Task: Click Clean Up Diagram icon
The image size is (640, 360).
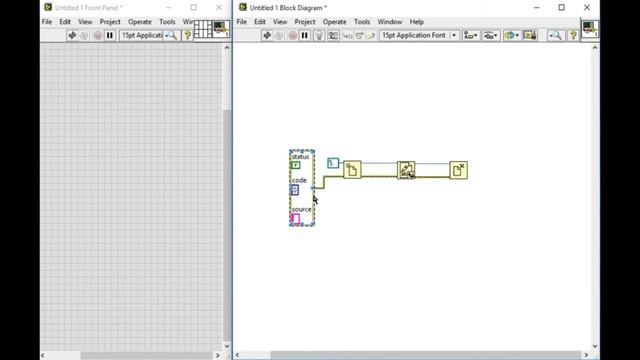Action: [x=530, y=36]
